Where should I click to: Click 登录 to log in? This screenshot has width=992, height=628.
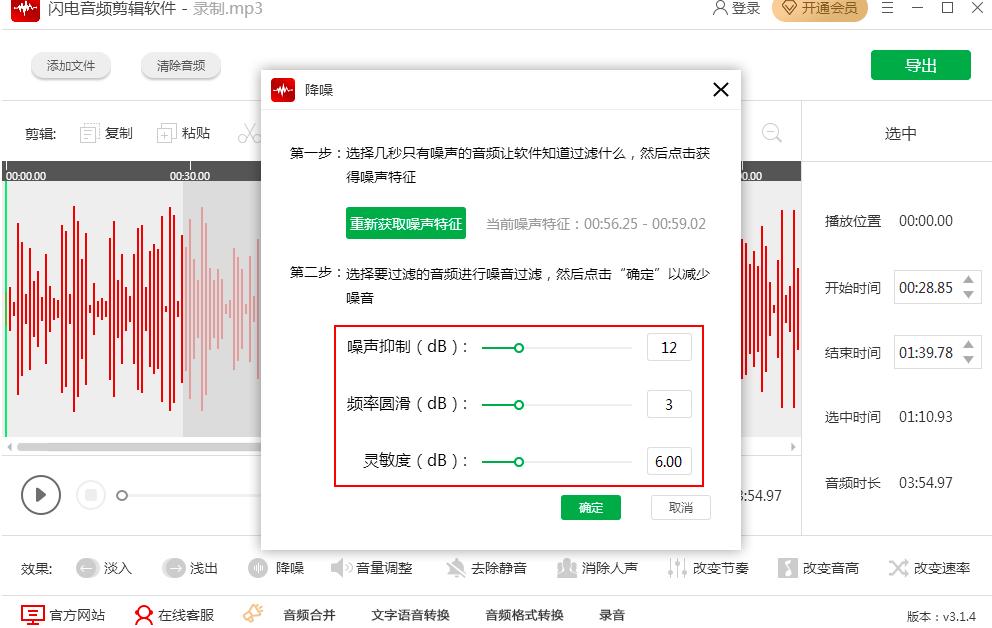pyautogui.click(x=736, y=8)
